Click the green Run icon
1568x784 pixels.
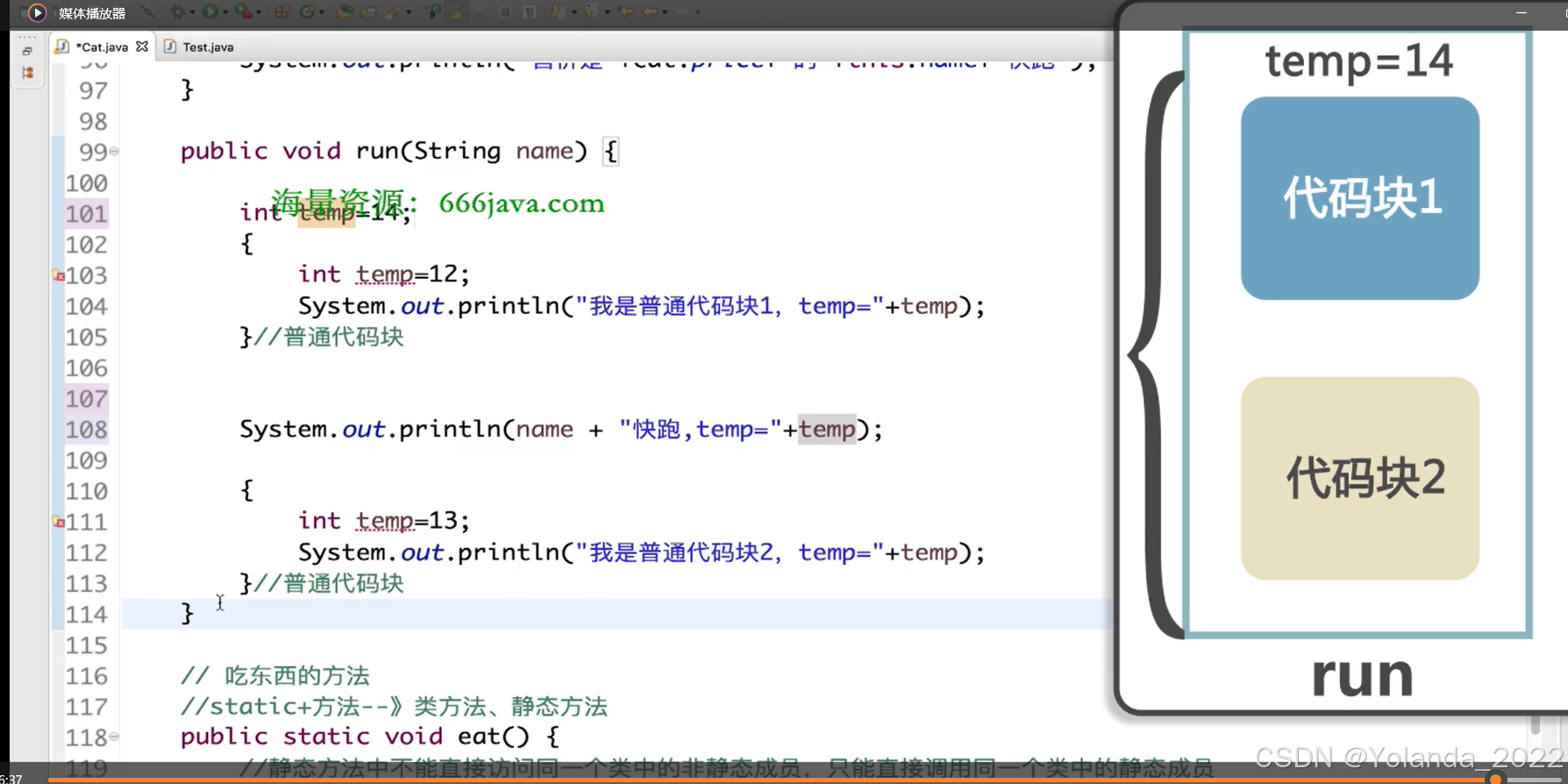click(210, 12)
